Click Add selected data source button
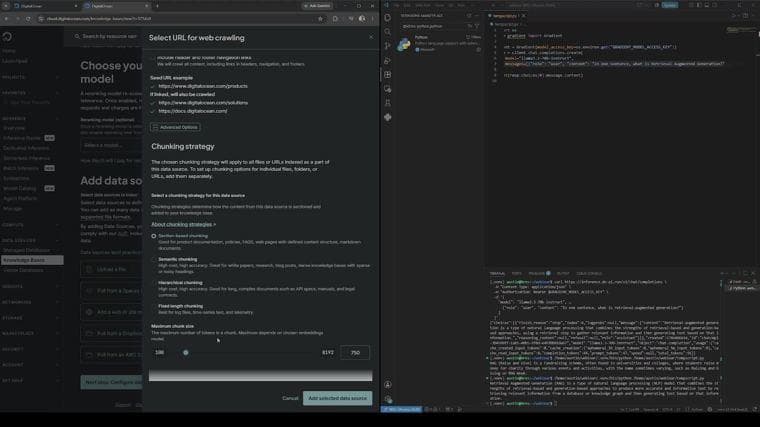This screenshot has height=427, width=760. 337,398
